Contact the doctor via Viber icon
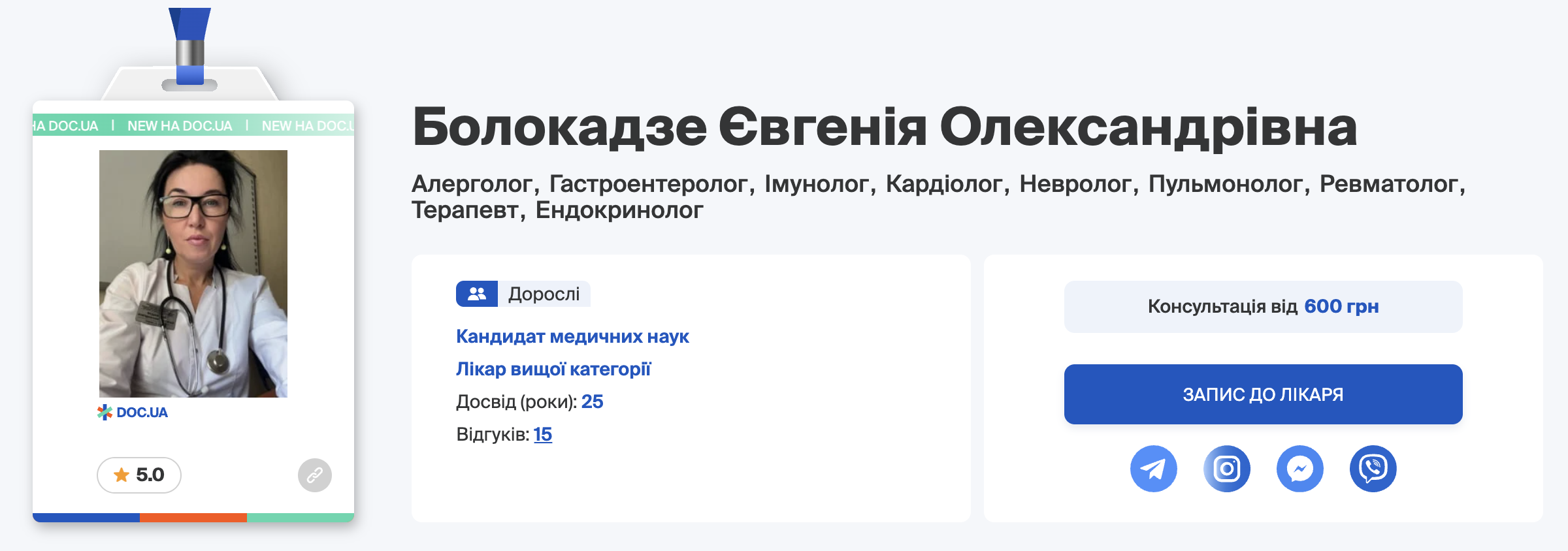Image resolution: width=1568 pixels, height=551 pixels. point(1373,469)
